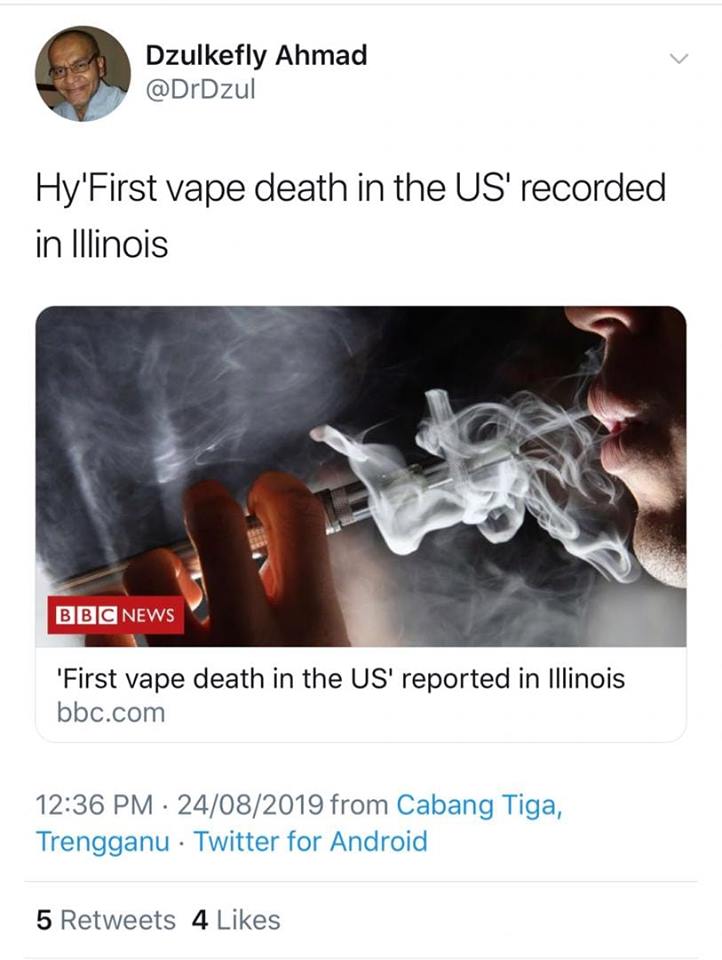
Task: Open the @DrDzul handle
Action: [x=200, y=90]
